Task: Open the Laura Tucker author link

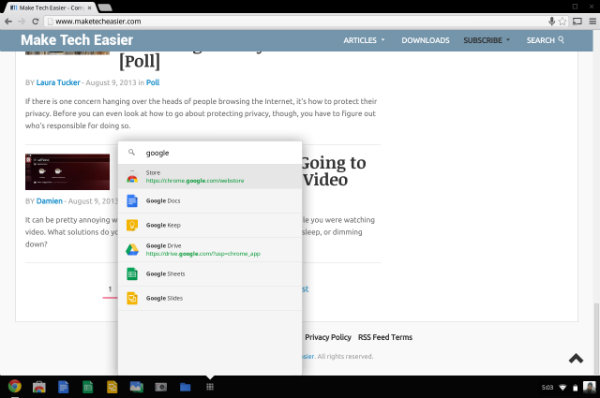Action: point(58,82)
